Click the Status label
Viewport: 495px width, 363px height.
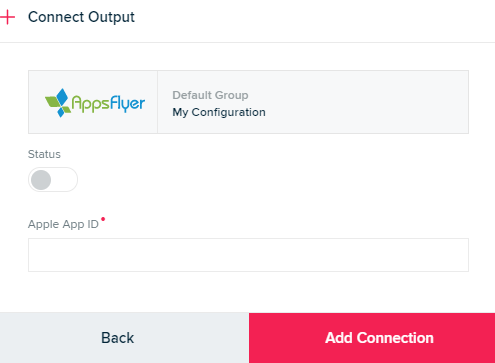tap(44, 154)
